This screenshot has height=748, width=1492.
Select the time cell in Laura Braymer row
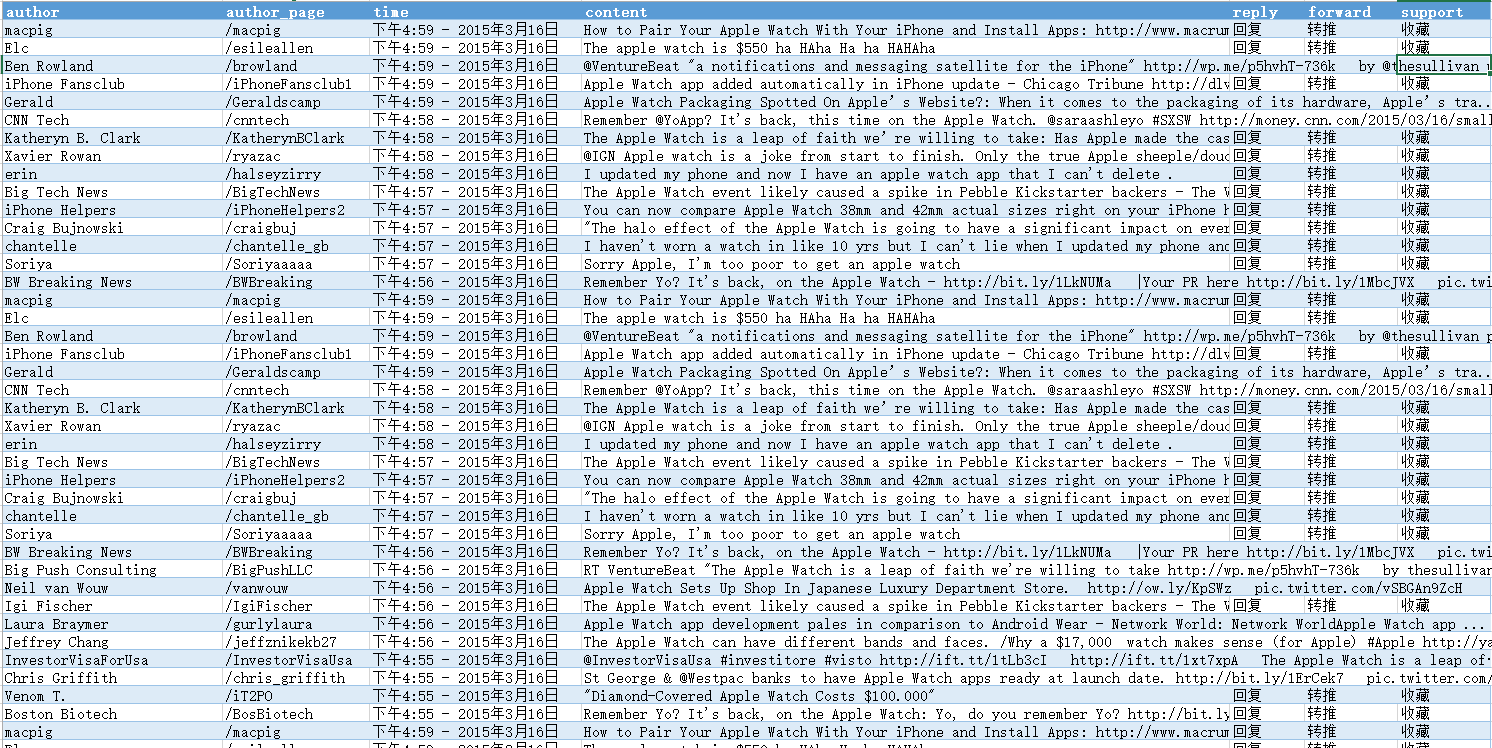coord(476,624)
